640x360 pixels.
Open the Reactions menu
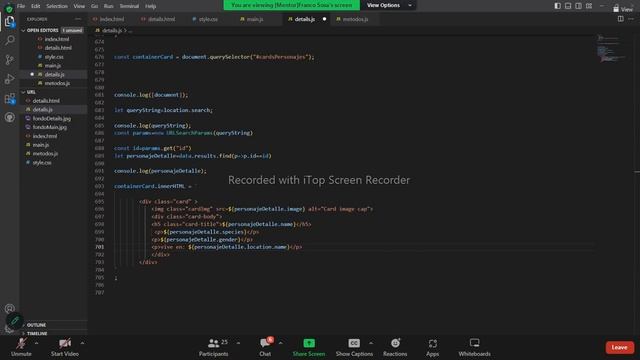(395, 347)
